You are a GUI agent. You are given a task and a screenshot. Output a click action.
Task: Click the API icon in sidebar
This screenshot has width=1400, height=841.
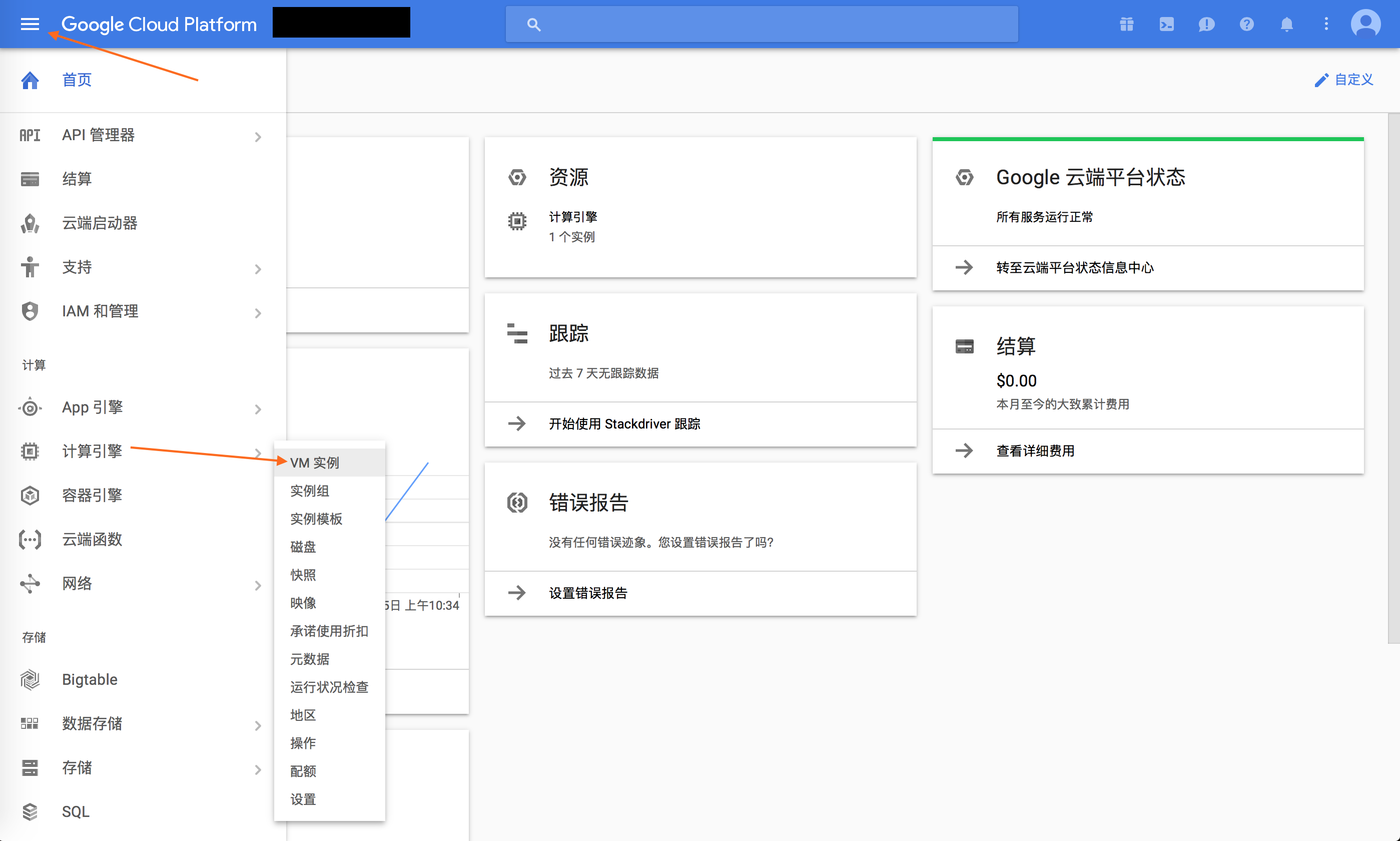tap(30, 135)
